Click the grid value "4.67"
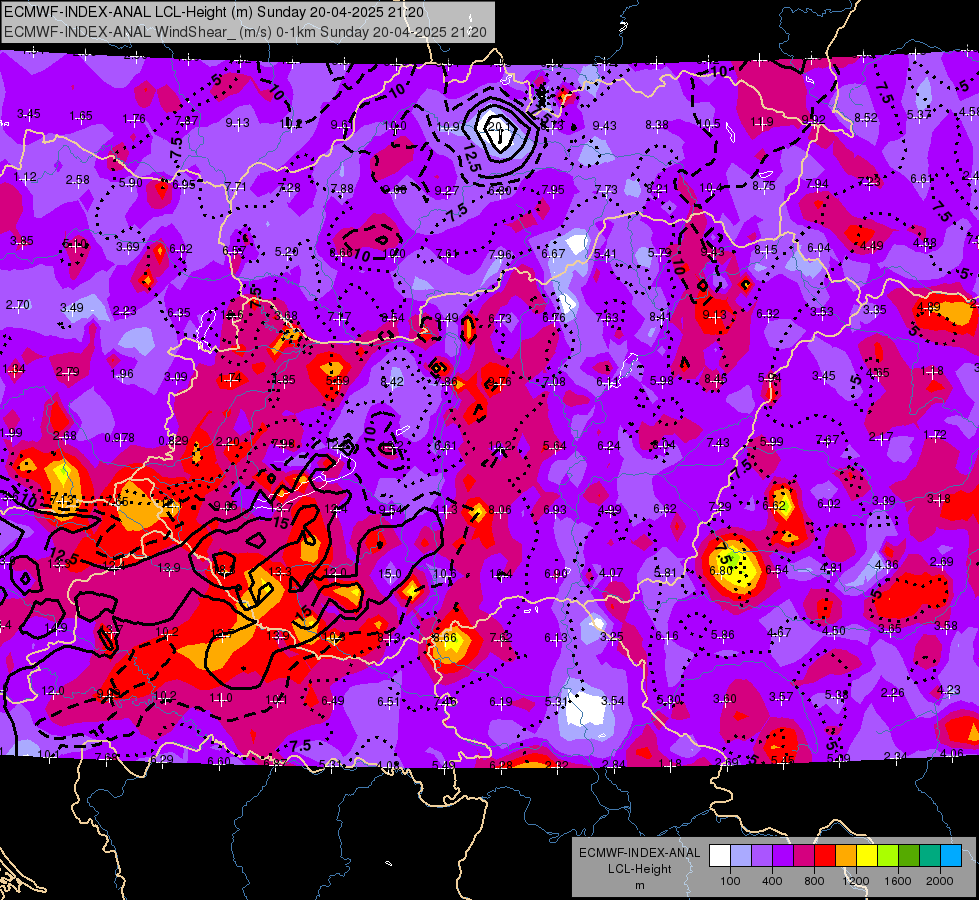979x900 pixels. [x=779, y=633]
